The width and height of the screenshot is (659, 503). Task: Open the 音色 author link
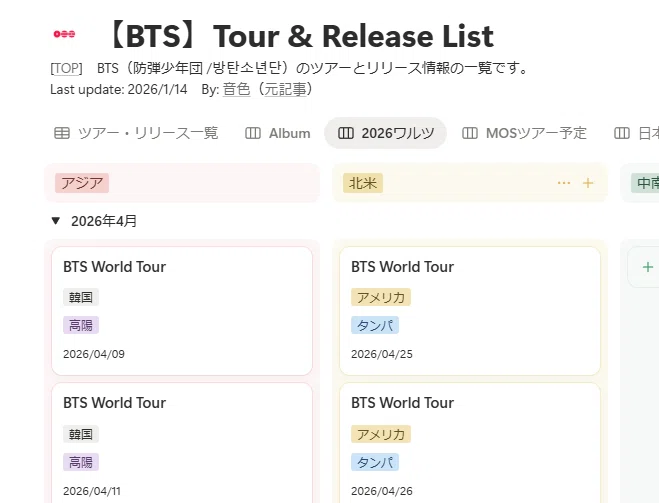(x=237, y=89)
